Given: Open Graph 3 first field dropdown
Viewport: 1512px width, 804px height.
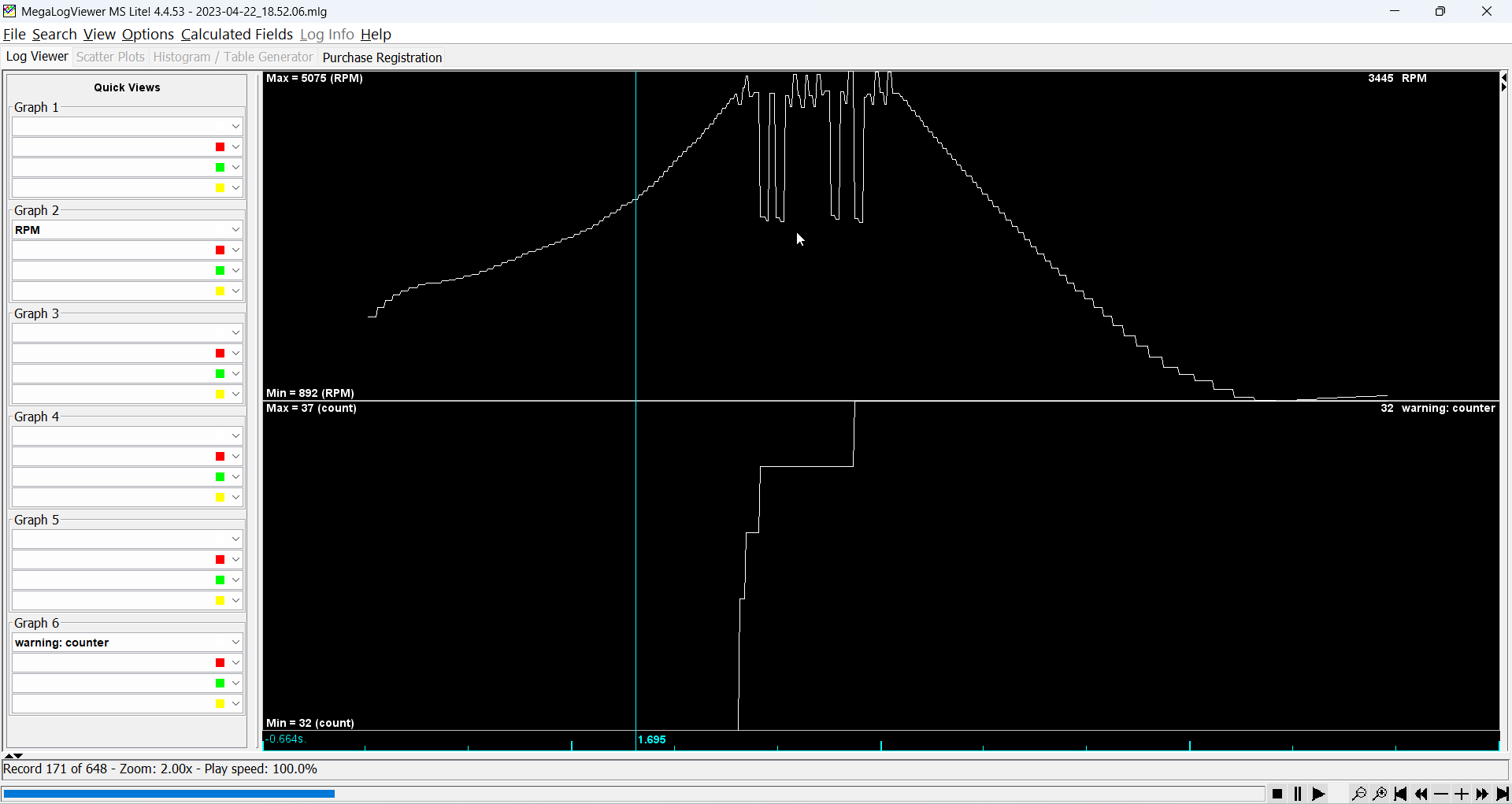Looking at the screenshot, I should point(128,332).
